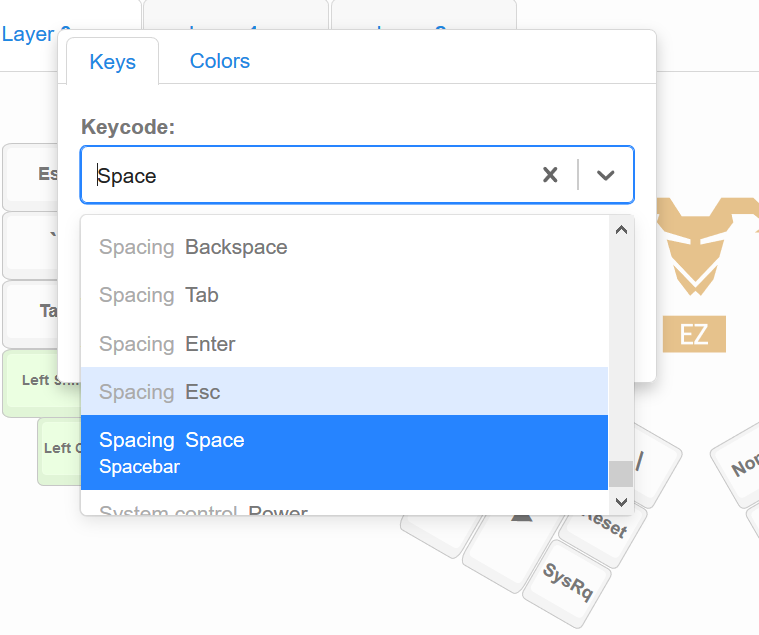Click the scrollbar down arrow in the list

621,502
